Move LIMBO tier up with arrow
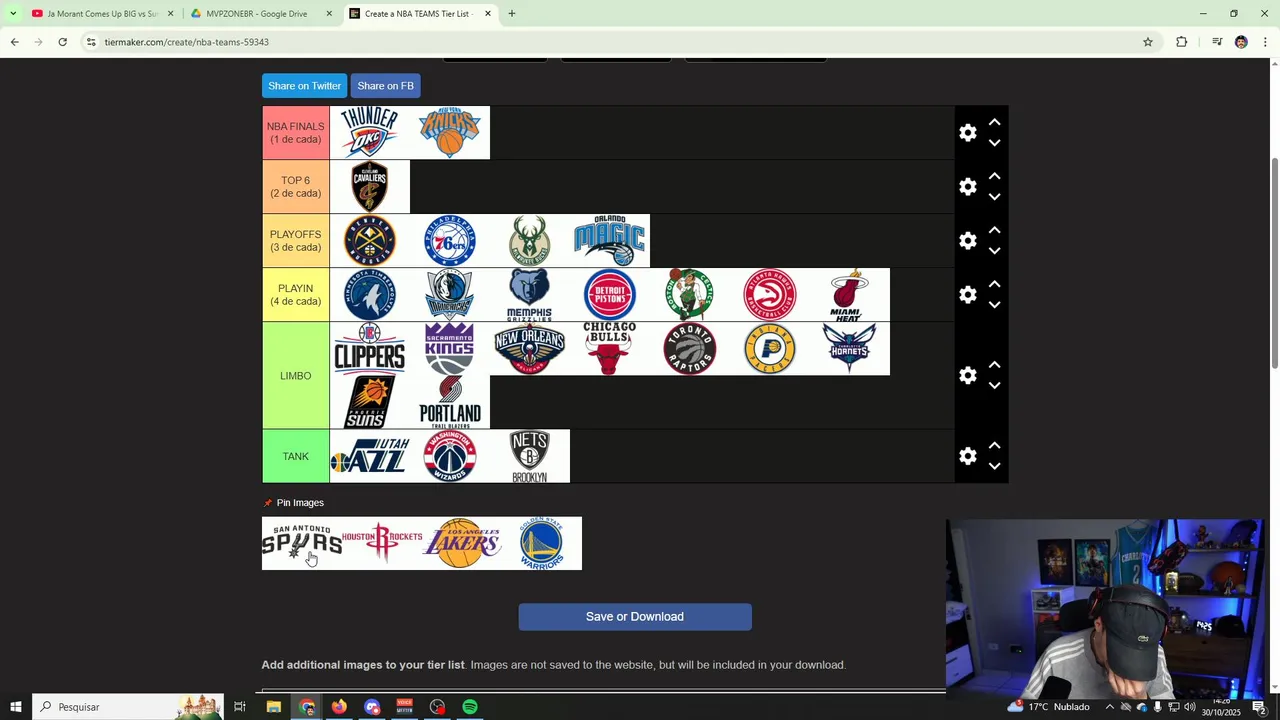The width and height of the screenshot is (1280, 720). pyautogui.click(x=994, y=365)
